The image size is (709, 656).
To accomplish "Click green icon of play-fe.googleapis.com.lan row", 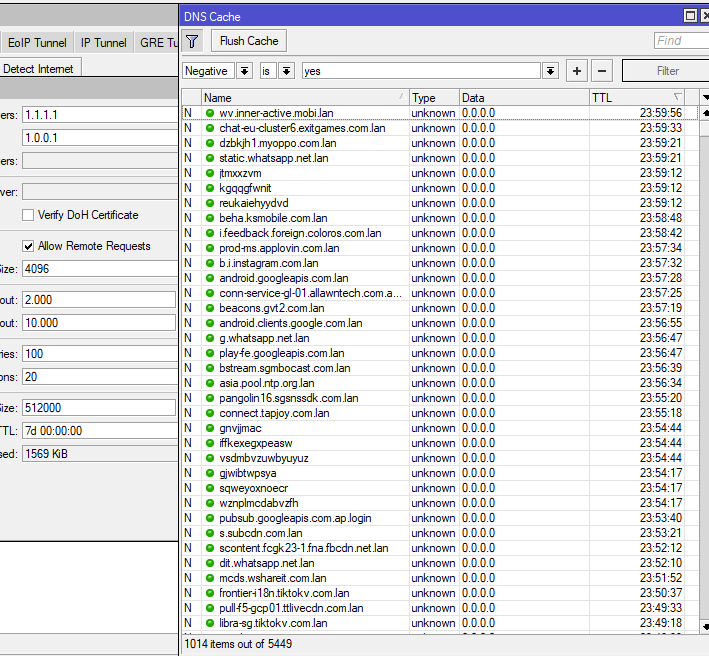I will tap(210, 353).
